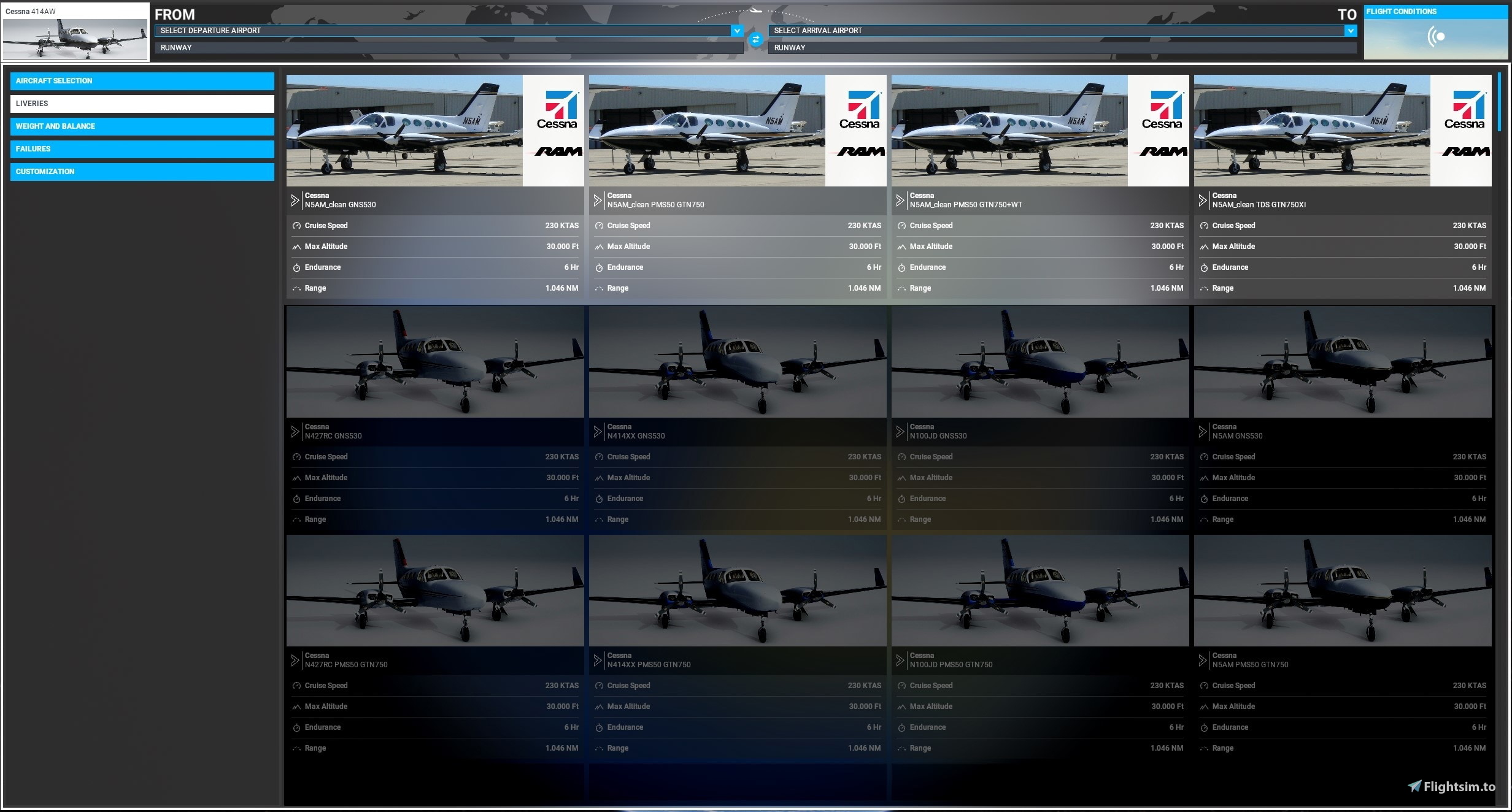The width and height of the screenshot is (1512, 812).
Task: Click the arrow icon beside N5AM PMS50 GTN750
Action: pyautogui.click(x=1203, y=661)
